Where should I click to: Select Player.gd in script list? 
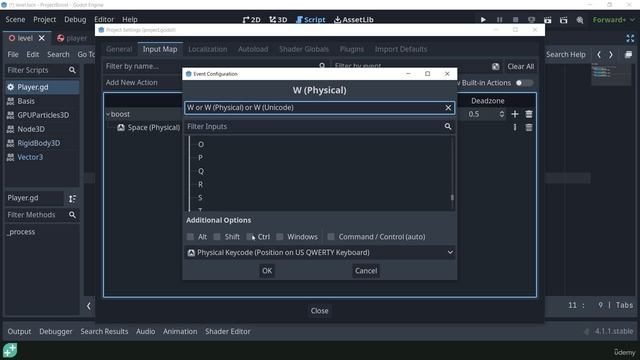click(42, 87)
